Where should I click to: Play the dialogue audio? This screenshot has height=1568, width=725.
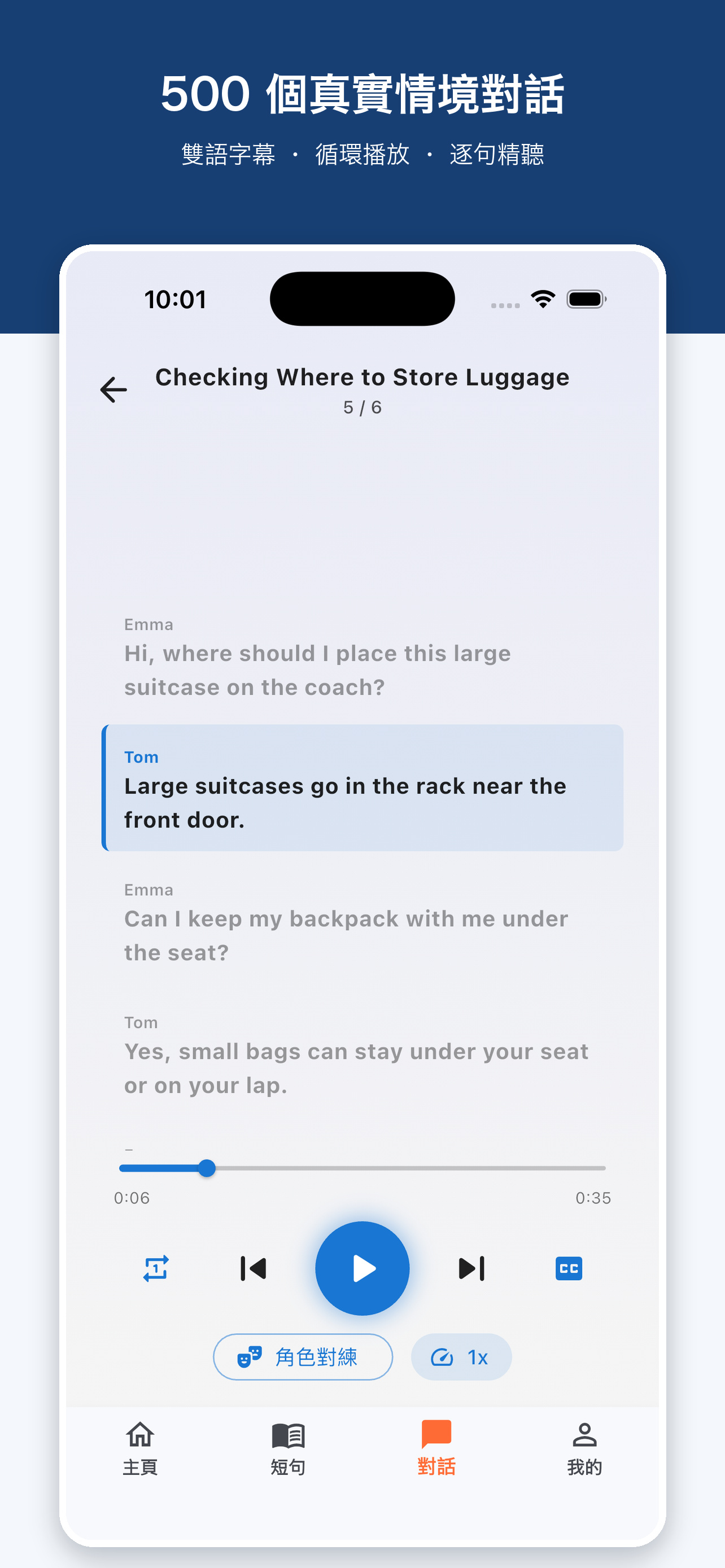coord(362,1268)
